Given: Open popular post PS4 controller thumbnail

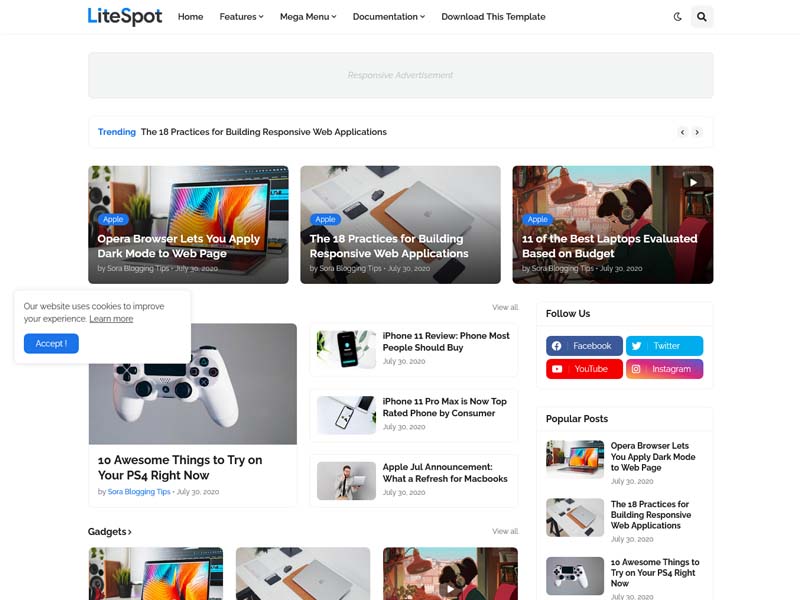Looking at the screenshot, I should point(575,576).
